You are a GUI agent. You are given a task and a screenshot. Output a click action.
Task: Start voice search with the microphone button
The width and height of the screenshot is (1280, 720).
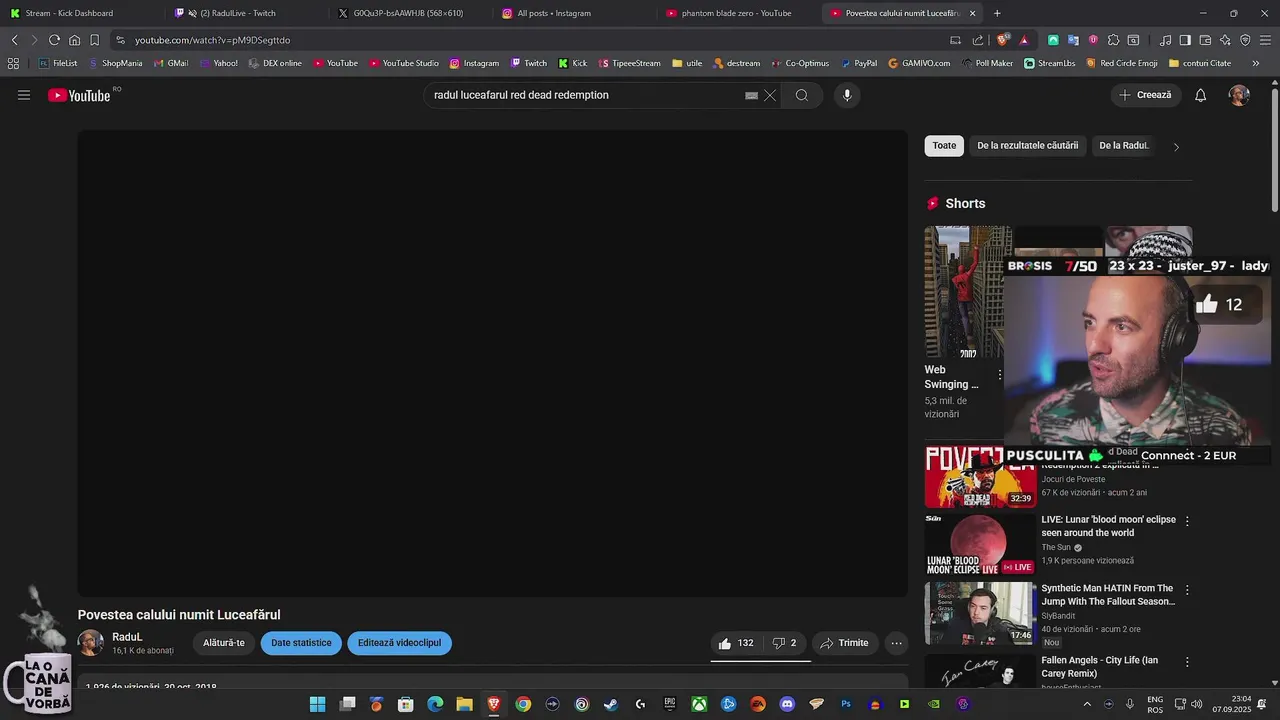847,95
